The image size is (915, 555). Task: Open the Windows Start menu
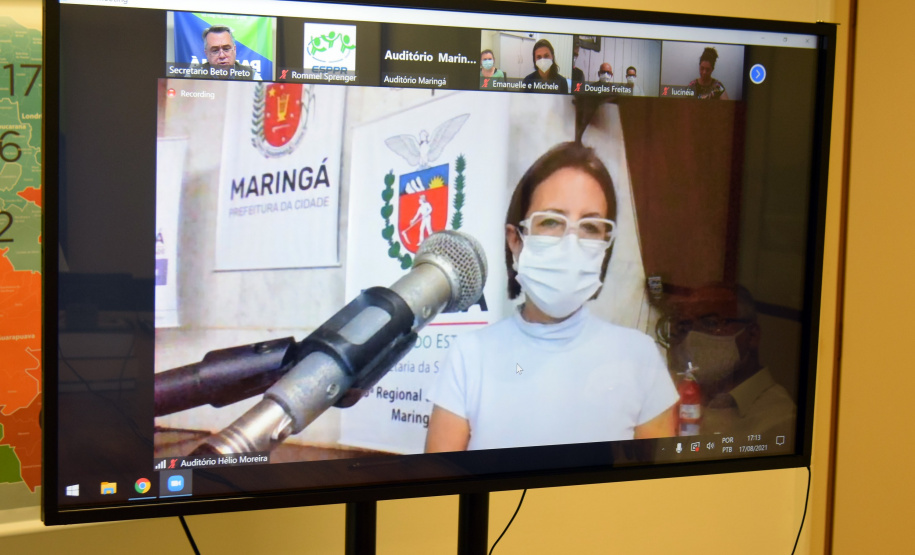[72, 490]
